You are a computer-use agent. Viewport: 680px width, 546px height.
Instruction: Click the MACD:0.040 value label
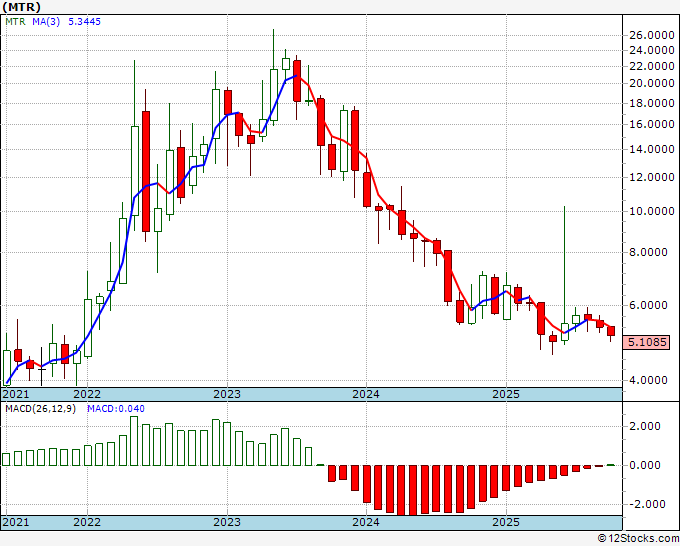[x=116, y=409]
